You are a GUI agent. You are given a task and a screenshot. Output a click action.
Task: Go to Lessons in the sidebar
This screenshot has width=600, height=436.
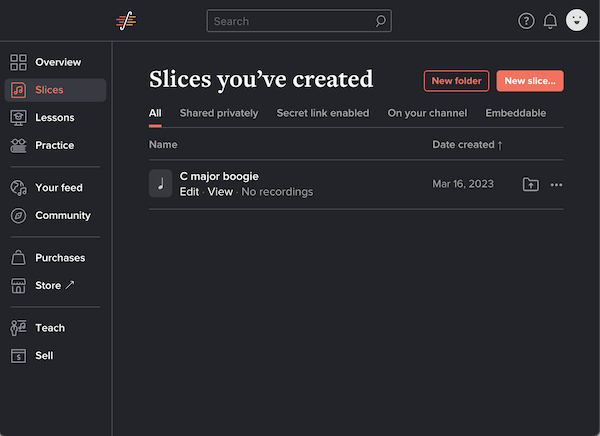(x=54, y=117)
